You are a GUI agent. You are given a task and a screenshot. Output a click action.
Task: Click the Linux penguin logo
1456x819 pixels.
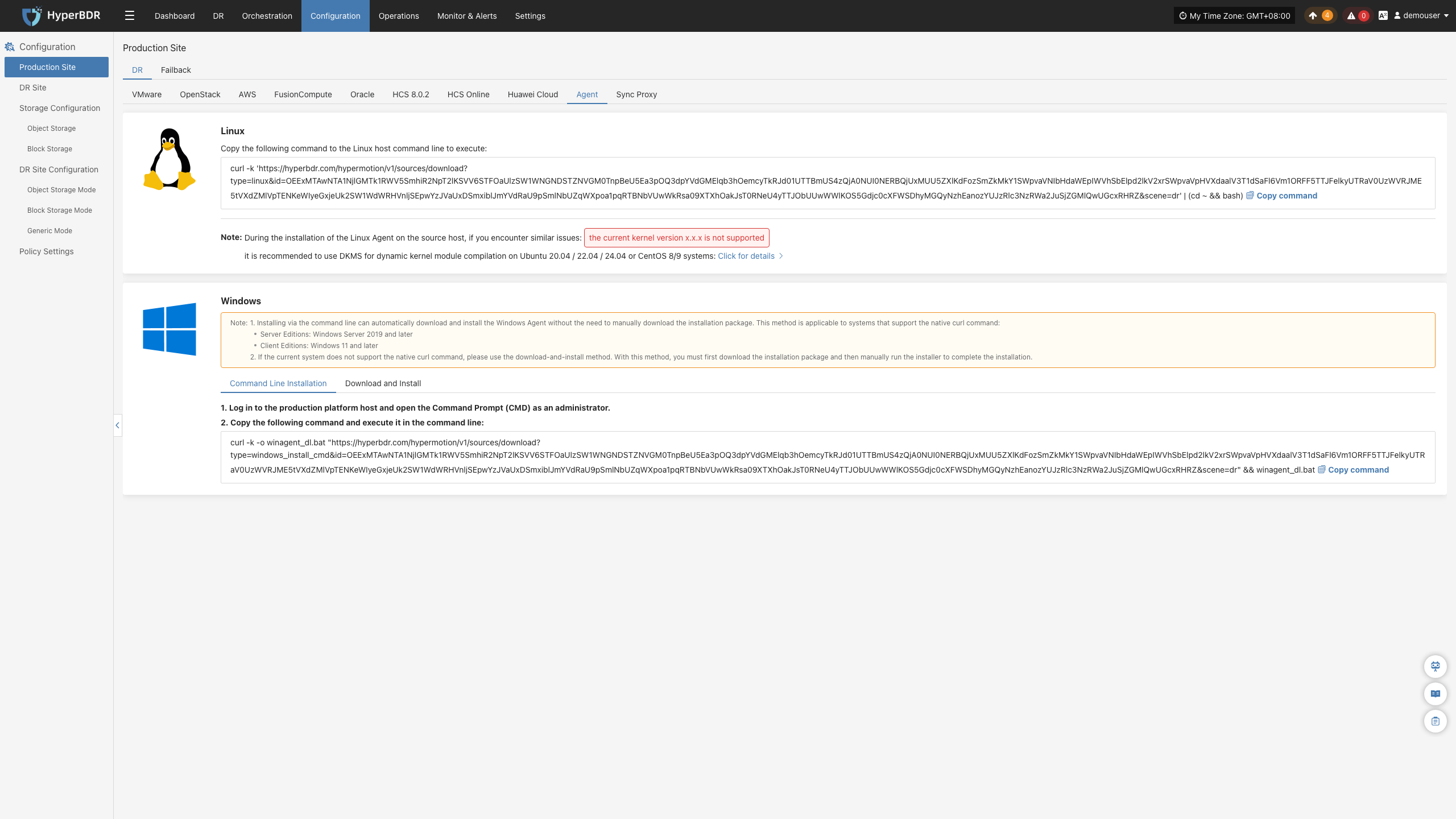point(169,159)
